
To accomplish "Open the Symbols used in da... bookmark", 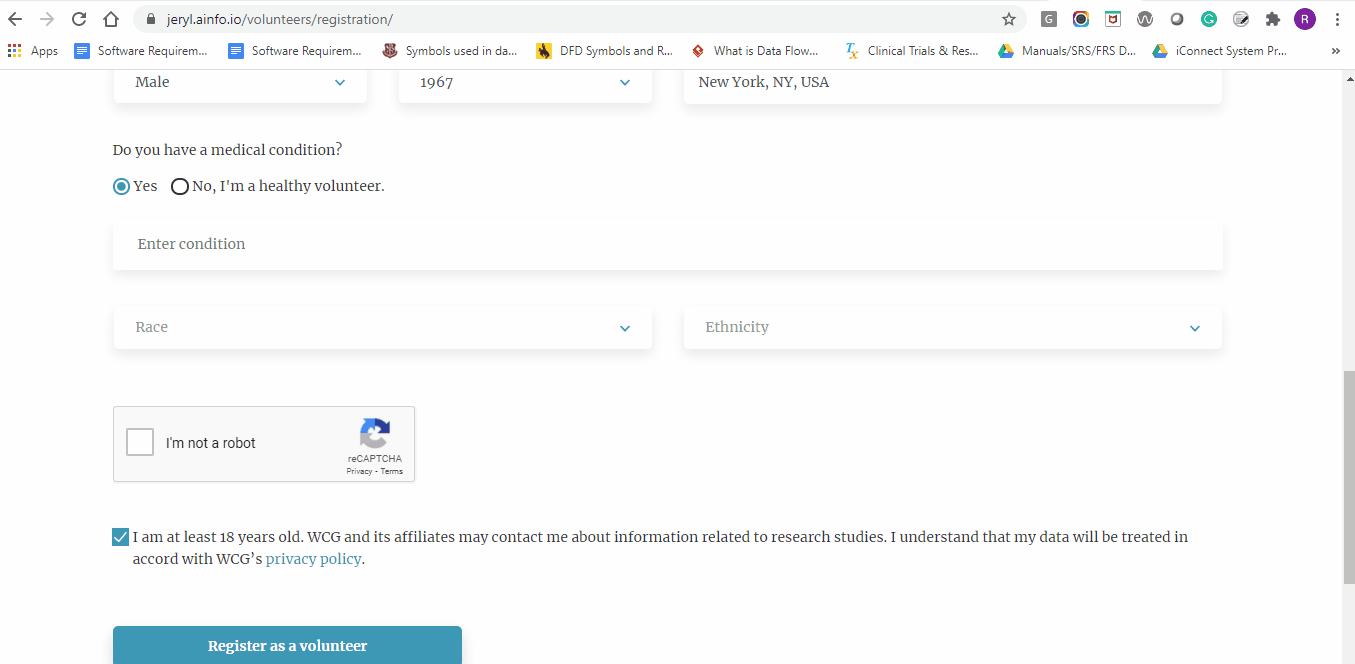I will point(449,50).
